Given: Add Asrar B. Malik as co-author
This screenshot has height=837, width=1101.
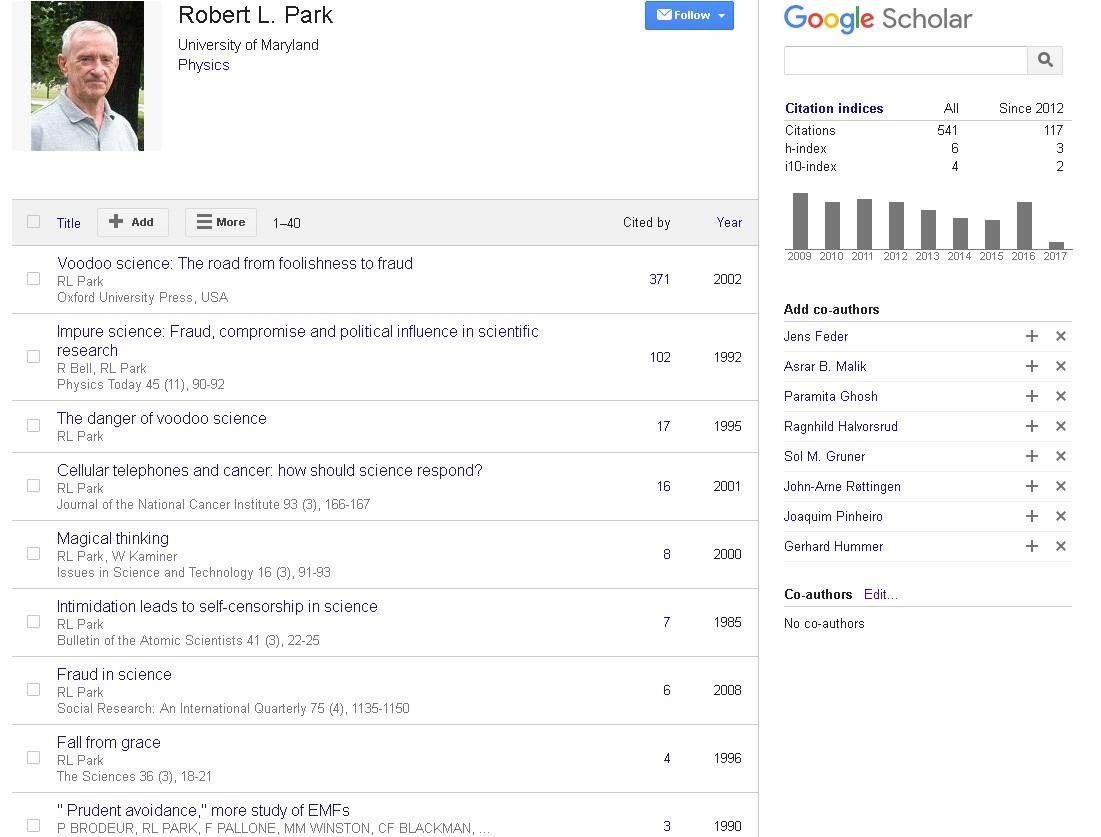Looking at the screenshot, I should point(1031,367).
